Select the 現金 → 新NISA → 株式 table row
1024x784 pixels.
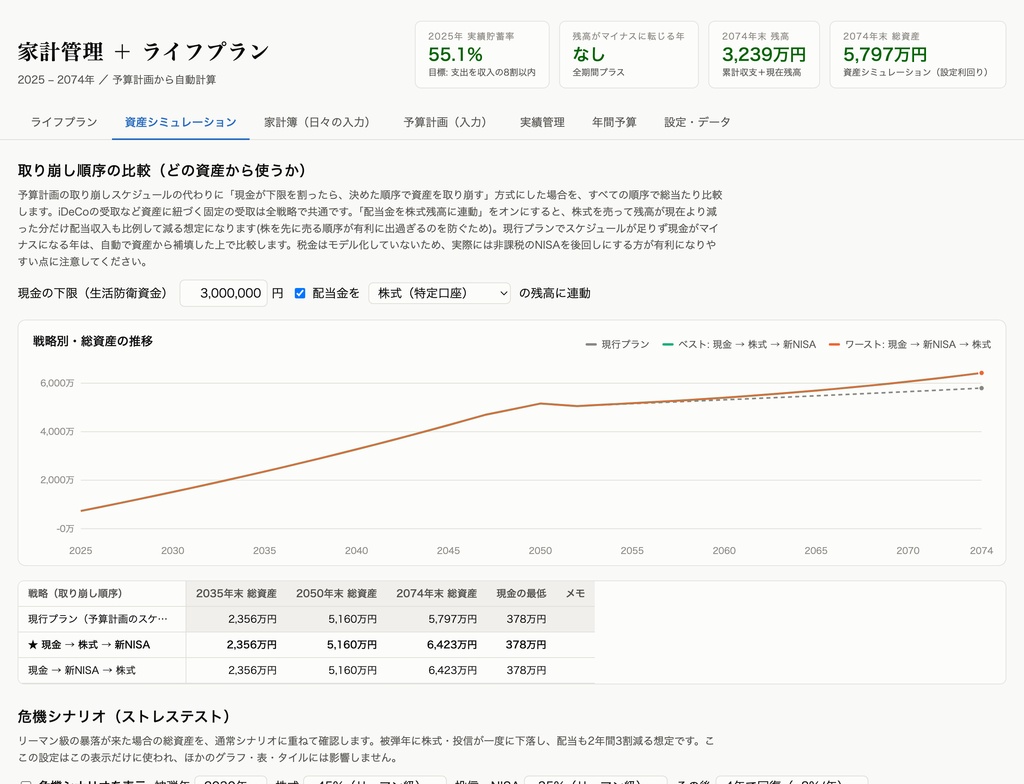tap(306, 670)
